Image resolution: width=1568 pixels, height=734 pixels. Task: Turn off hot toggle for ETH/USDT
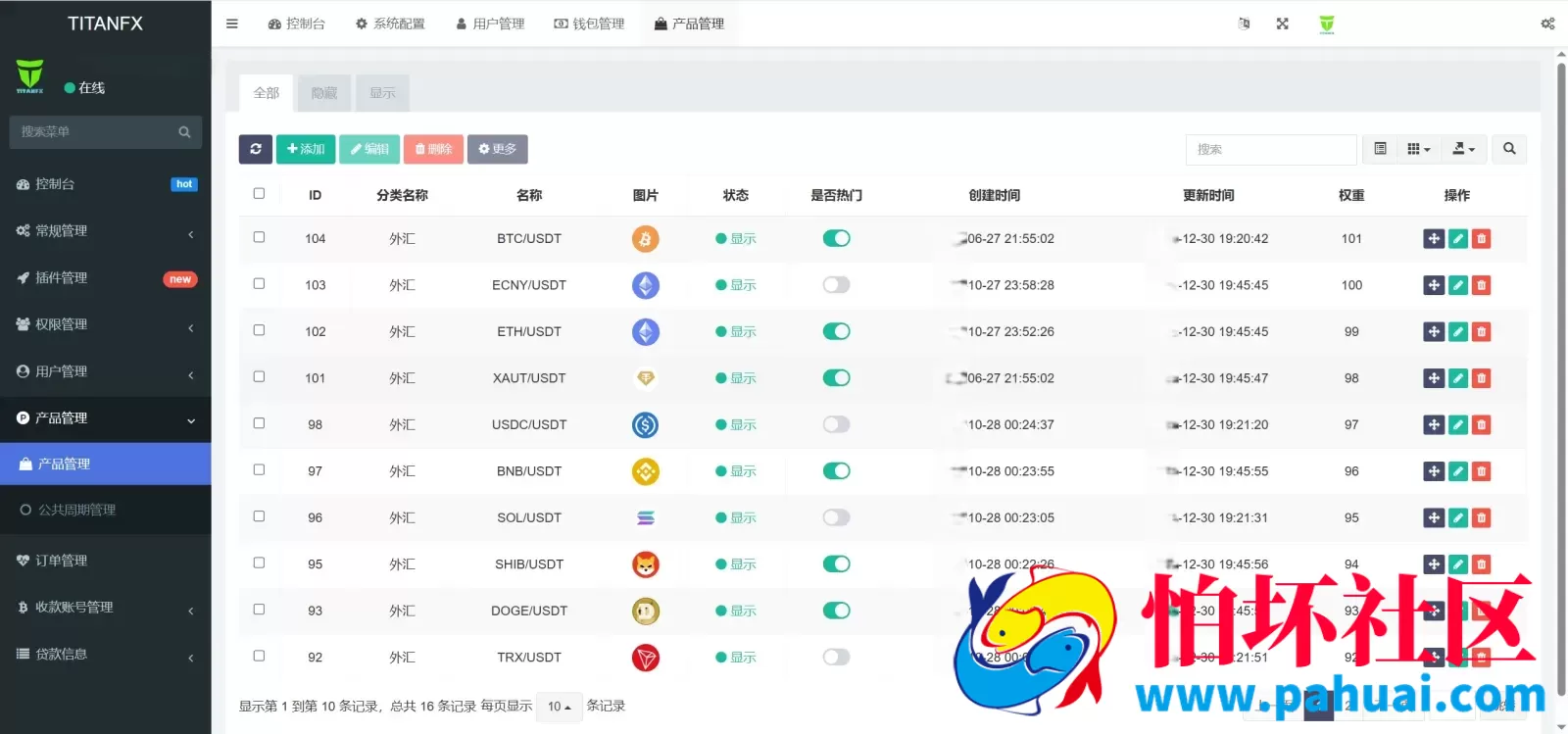coord(836,331)
